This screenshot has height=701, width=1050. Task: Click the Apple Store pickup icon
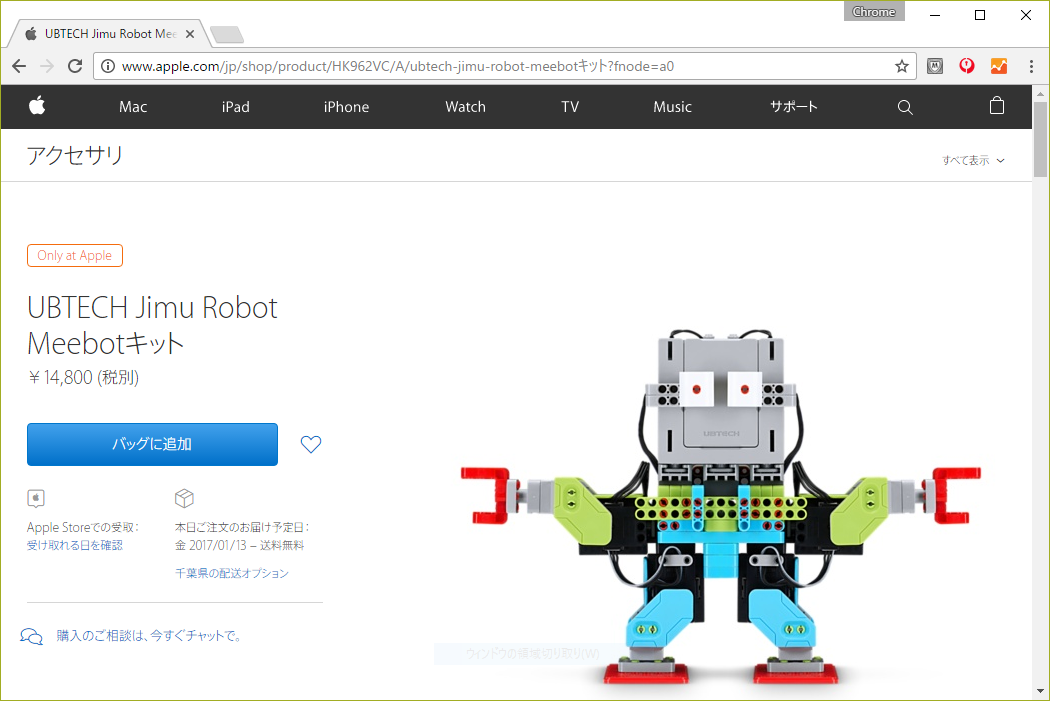35,498
